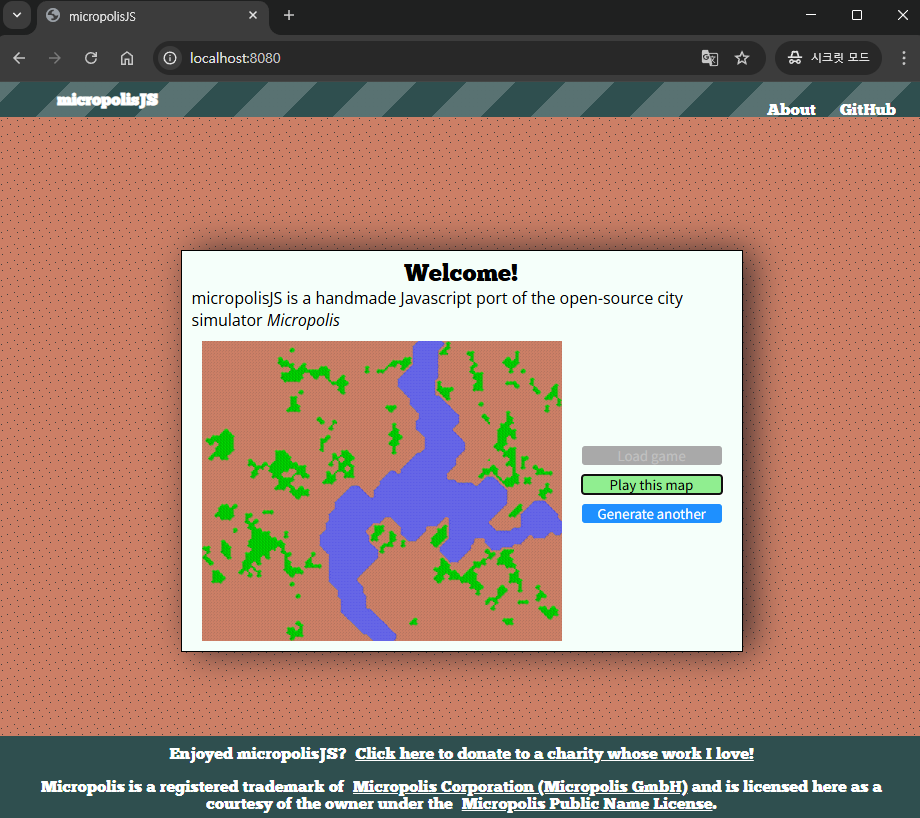Click Generate another to create a new map
920x818 pixels.
point(651,514)
